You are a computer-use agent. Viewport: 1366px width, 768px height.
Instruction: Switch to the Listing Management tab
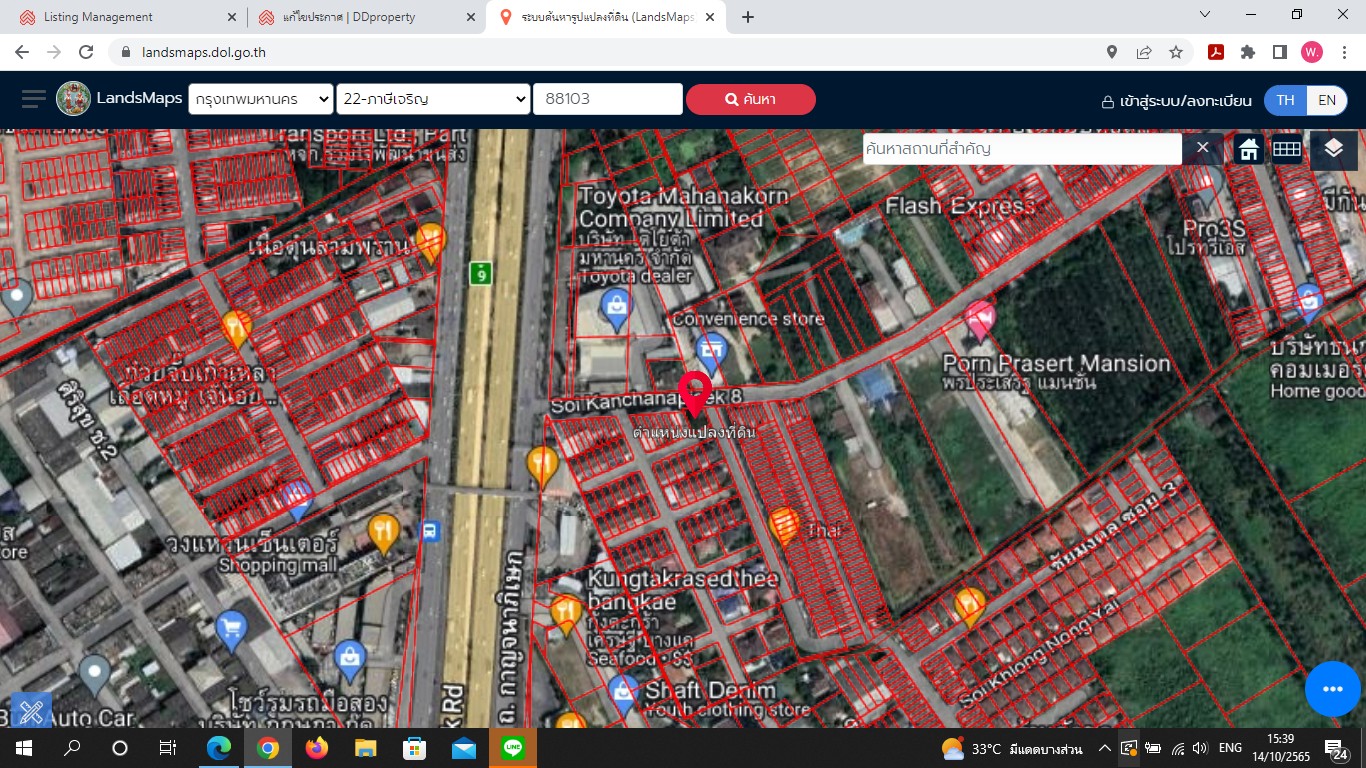(120, 17)
